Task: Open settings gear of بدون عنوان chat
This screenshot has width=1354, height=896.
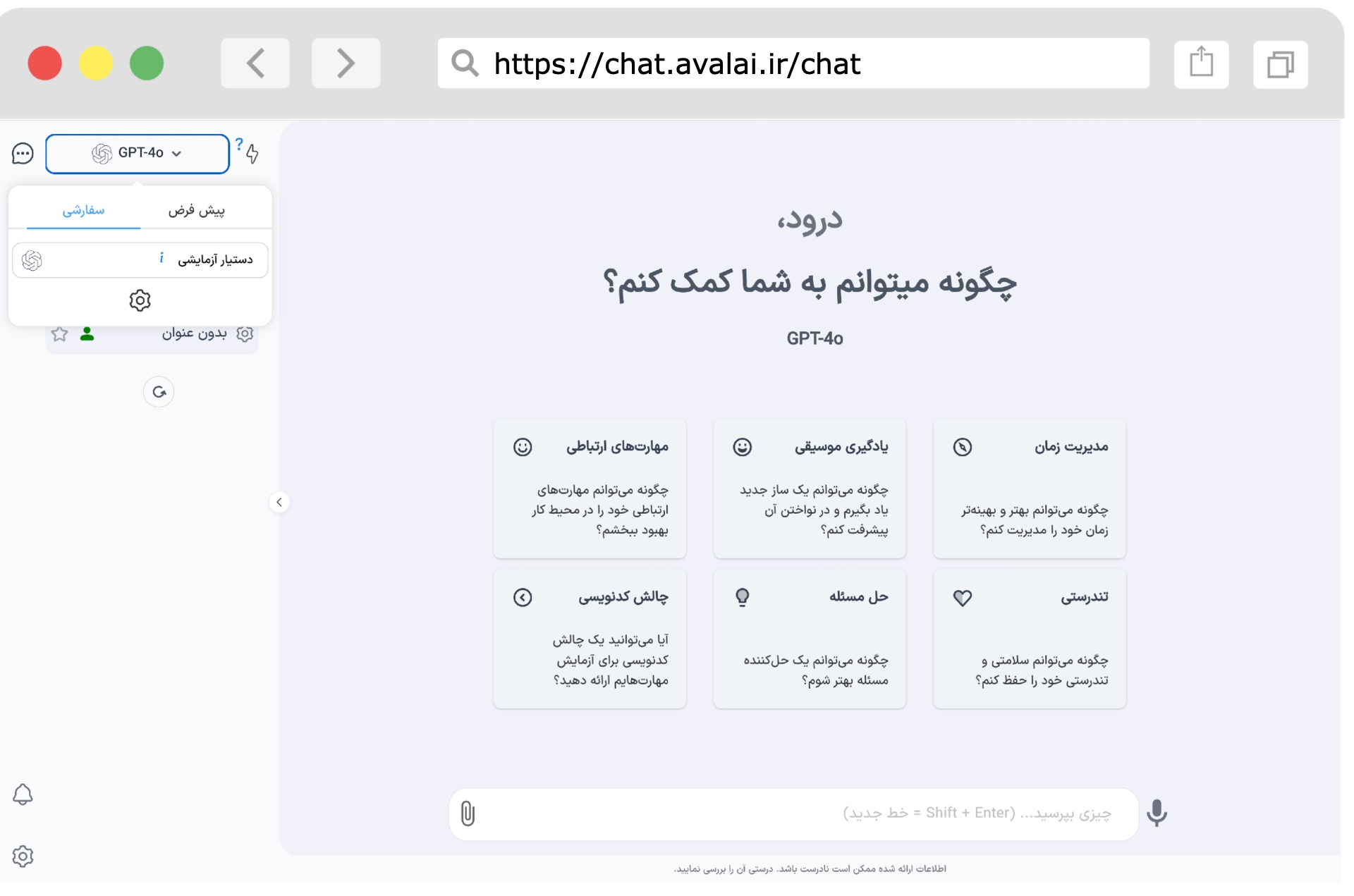Action: pos(245,334)
